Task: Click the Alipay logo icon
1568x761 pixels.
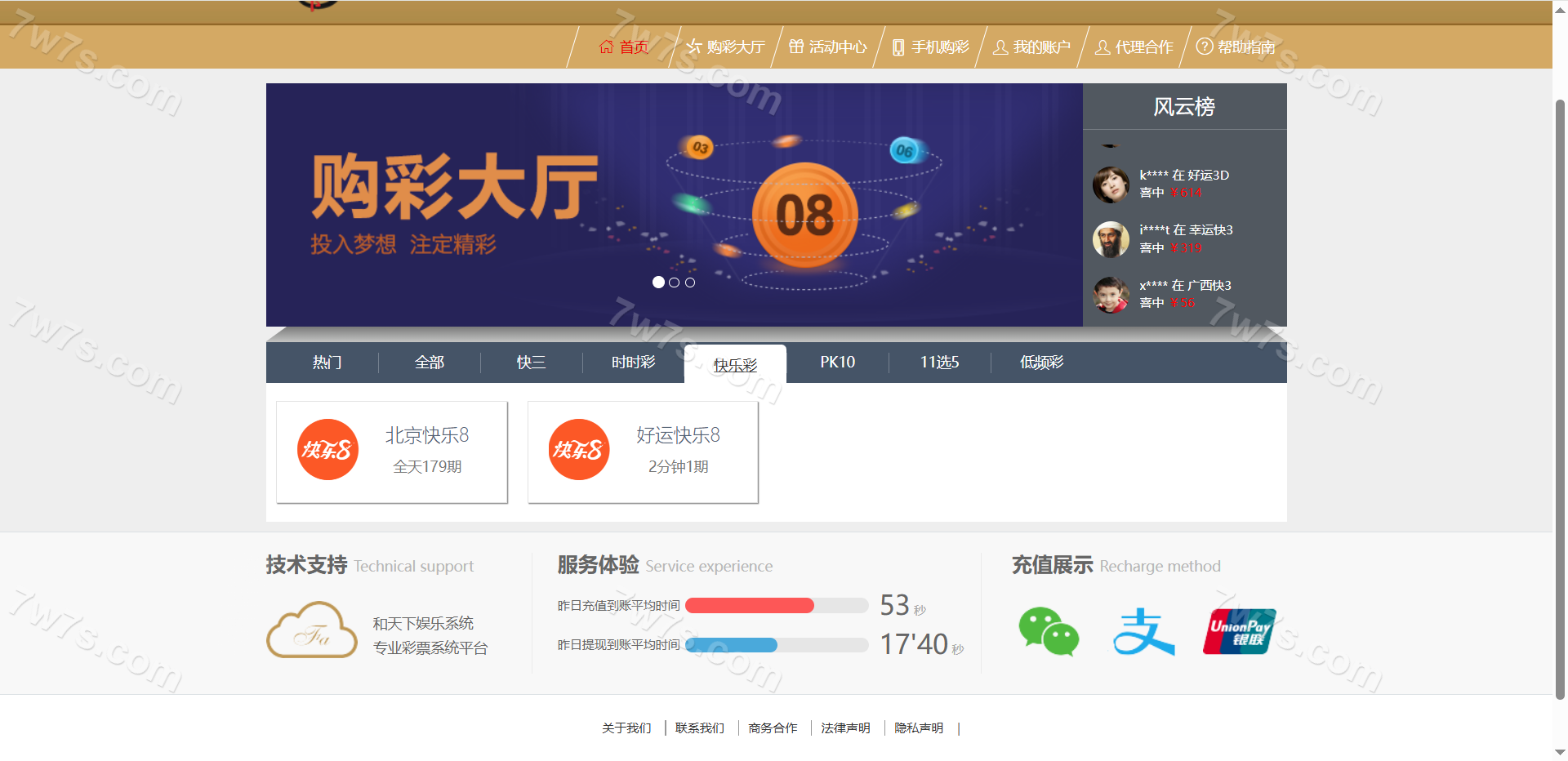Action: [x=1143, y=631]
